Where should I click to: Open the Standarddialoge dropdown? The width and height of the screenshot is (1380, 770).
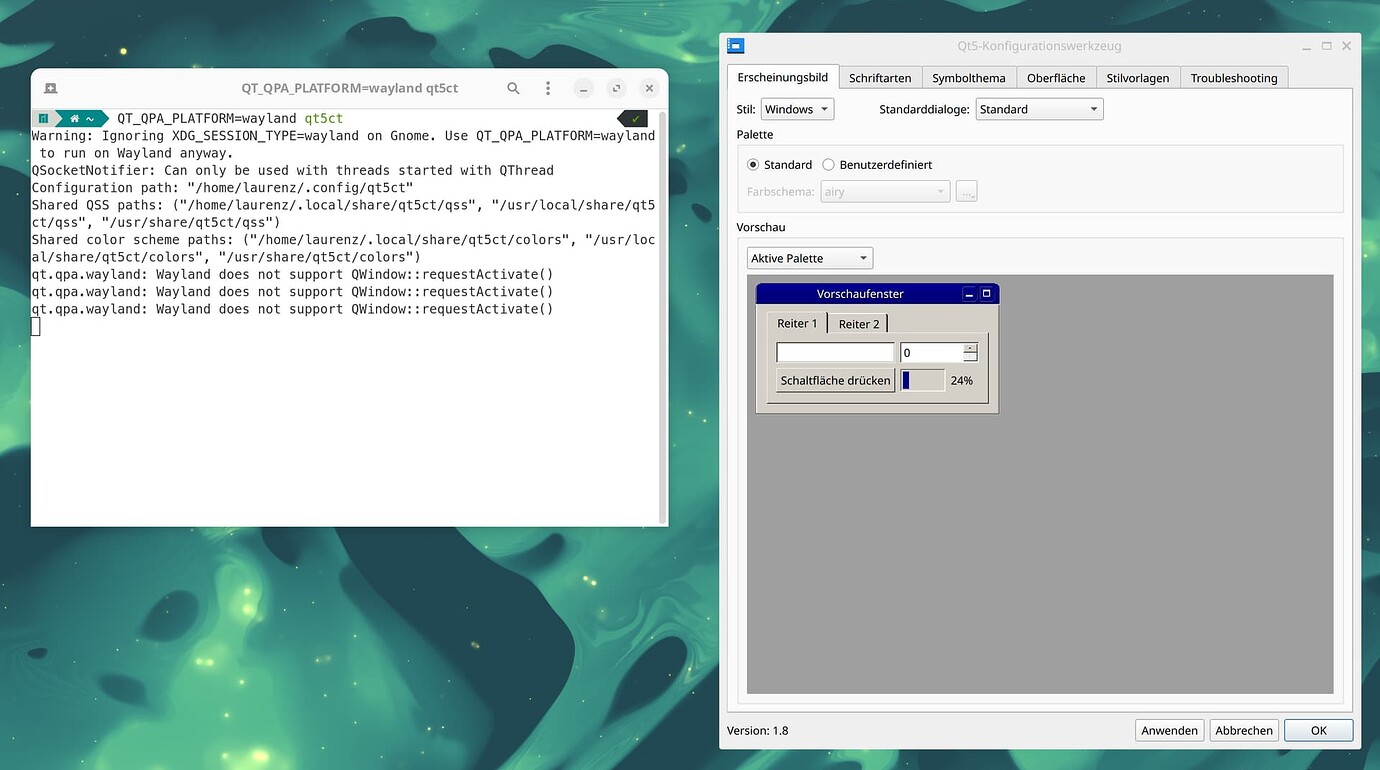click(x=1039, y=109)
